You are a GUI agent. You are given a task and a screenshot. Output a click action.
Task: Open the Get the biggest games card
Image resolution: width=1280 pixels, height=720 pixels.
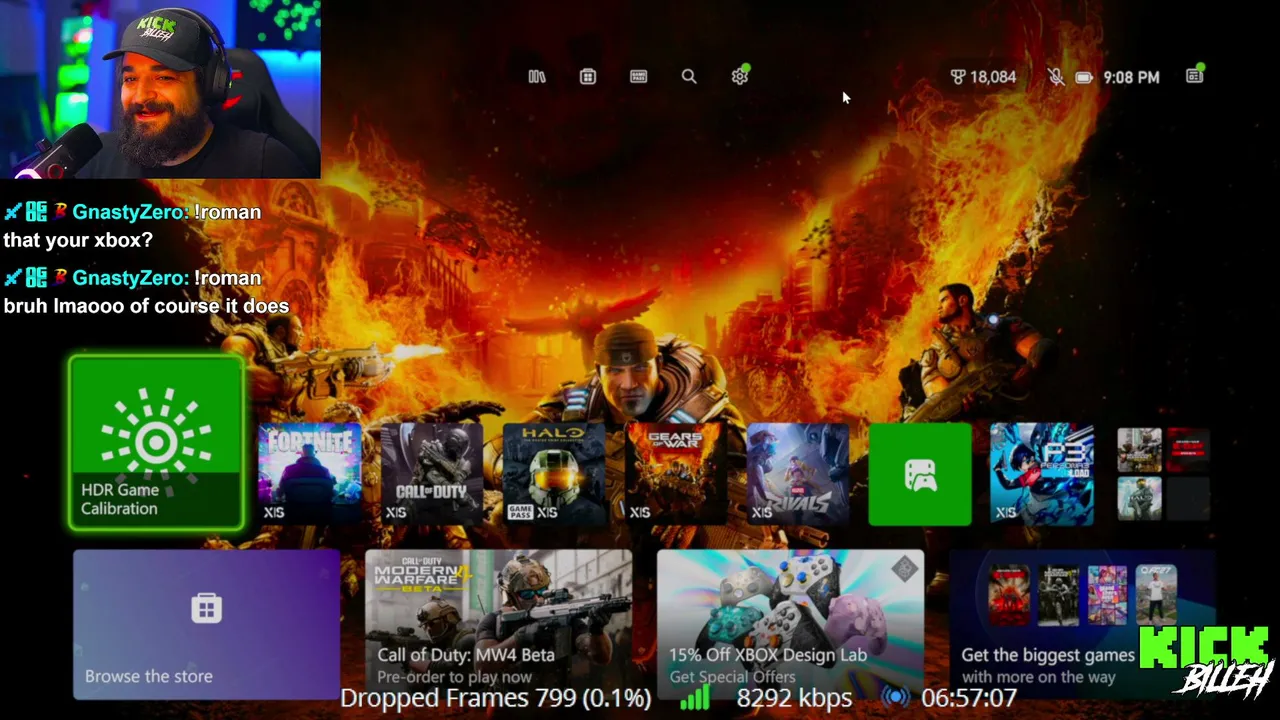click(1083, 624)
